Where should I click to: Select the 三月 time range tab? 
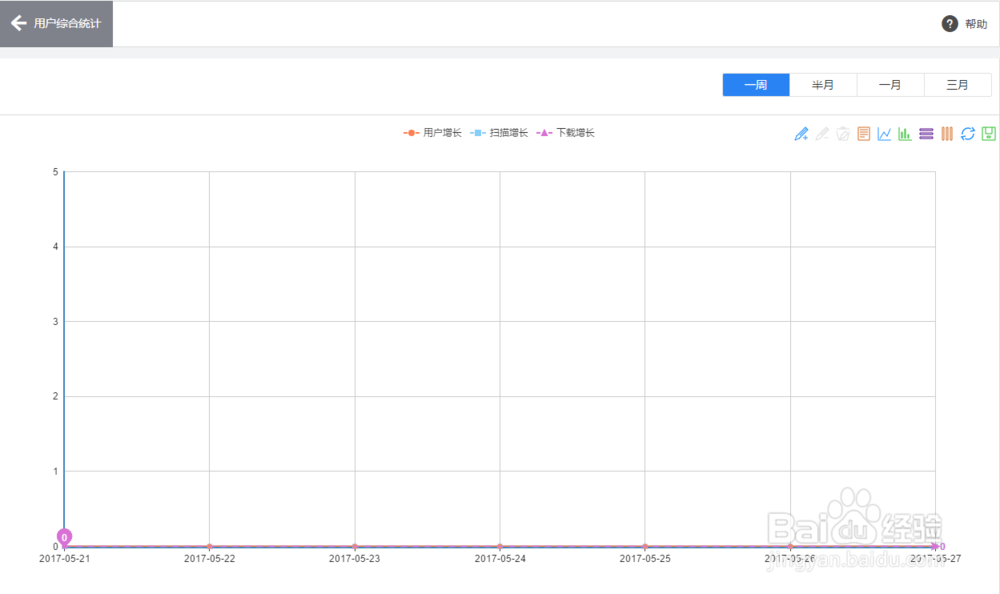point(957,85)
